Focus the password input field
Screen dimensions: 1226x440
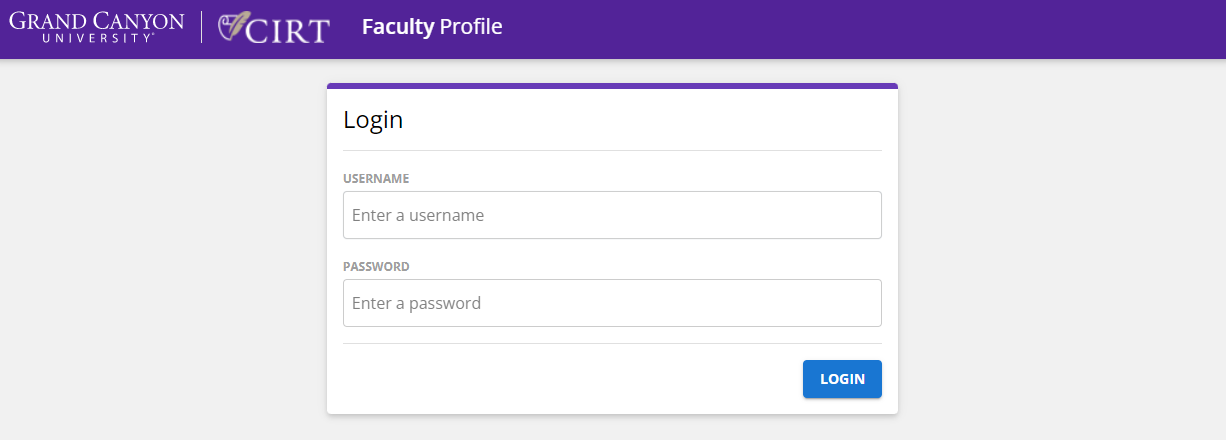[x=612, y=303]
